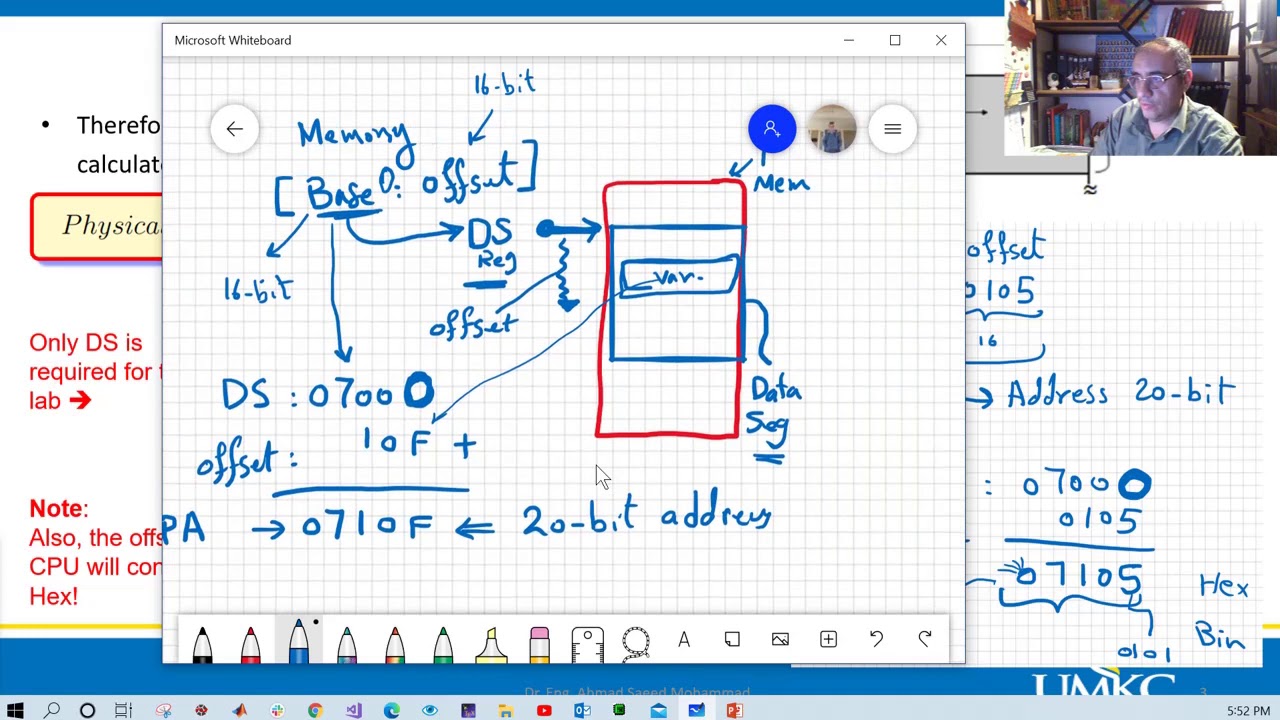Open the insert image tool
This screenshot has height=720, width=1280.
pos(780,639)
